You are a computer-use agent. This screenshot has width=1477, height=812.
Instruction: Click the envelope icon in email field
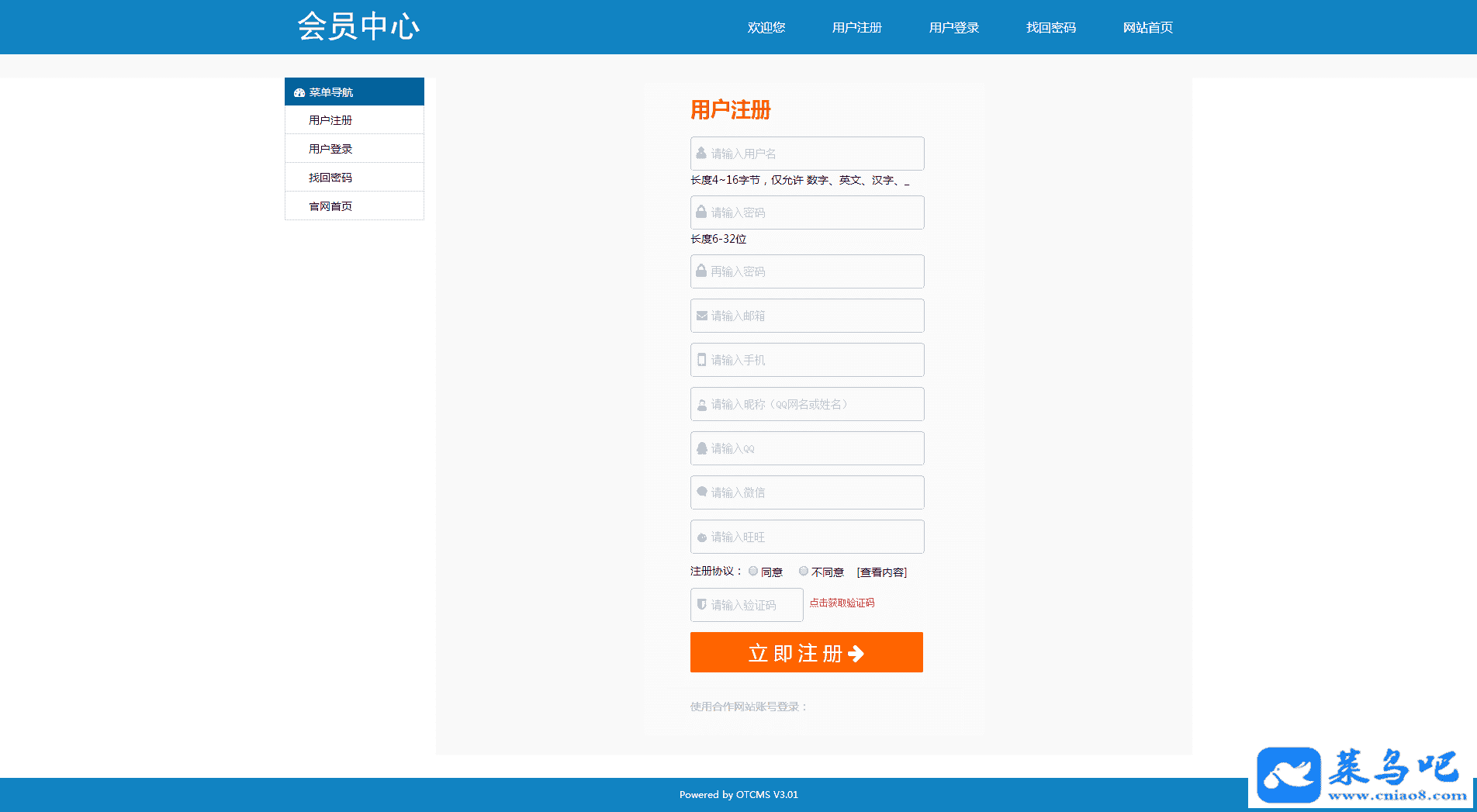tap(701, 316)
